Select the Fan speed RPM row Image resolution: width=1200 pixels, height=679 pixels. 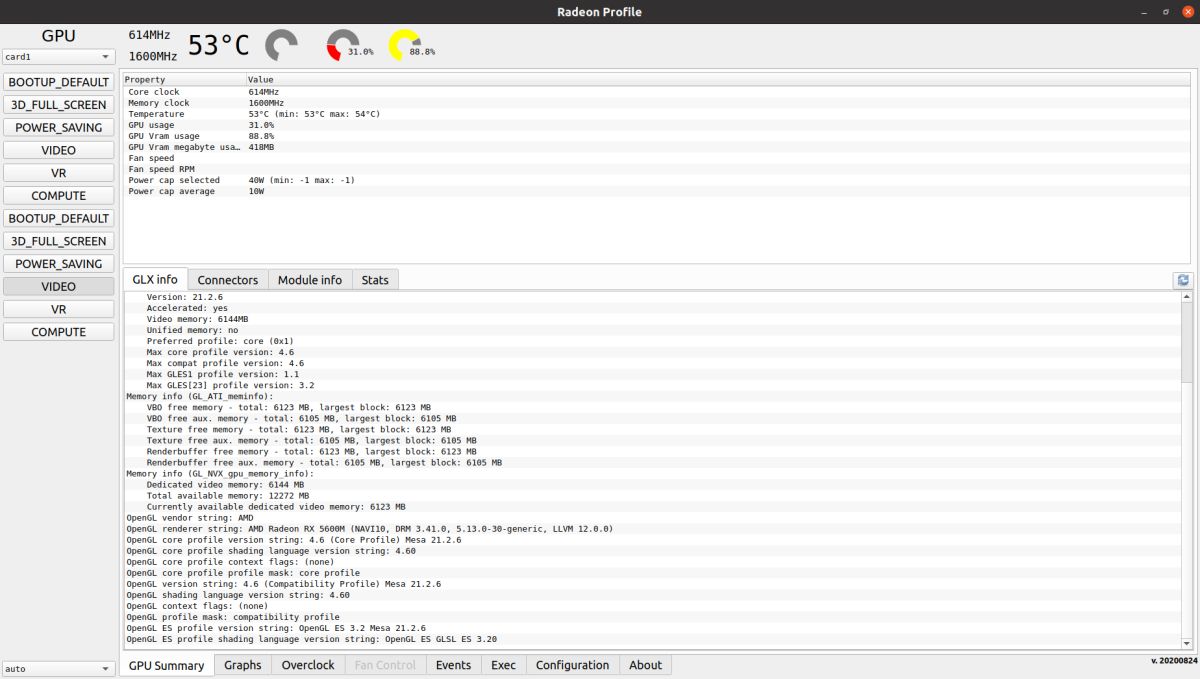click(656, 169)
